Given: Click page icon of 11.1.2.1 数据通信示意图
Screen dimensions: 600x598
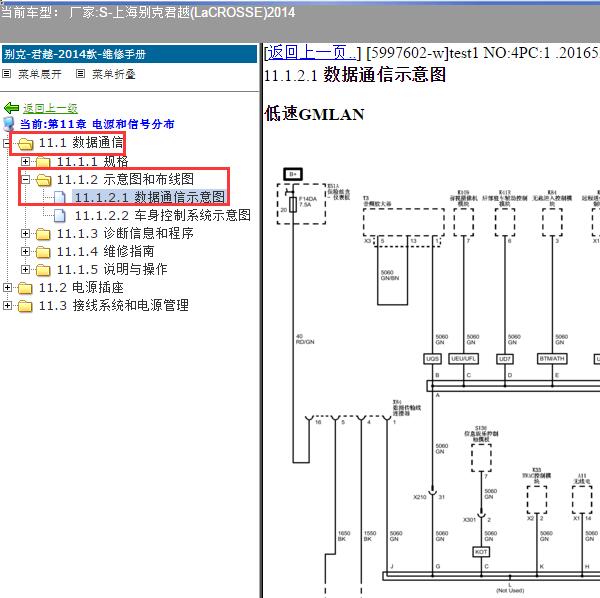Looking at the screenshot, I should 59,197.
